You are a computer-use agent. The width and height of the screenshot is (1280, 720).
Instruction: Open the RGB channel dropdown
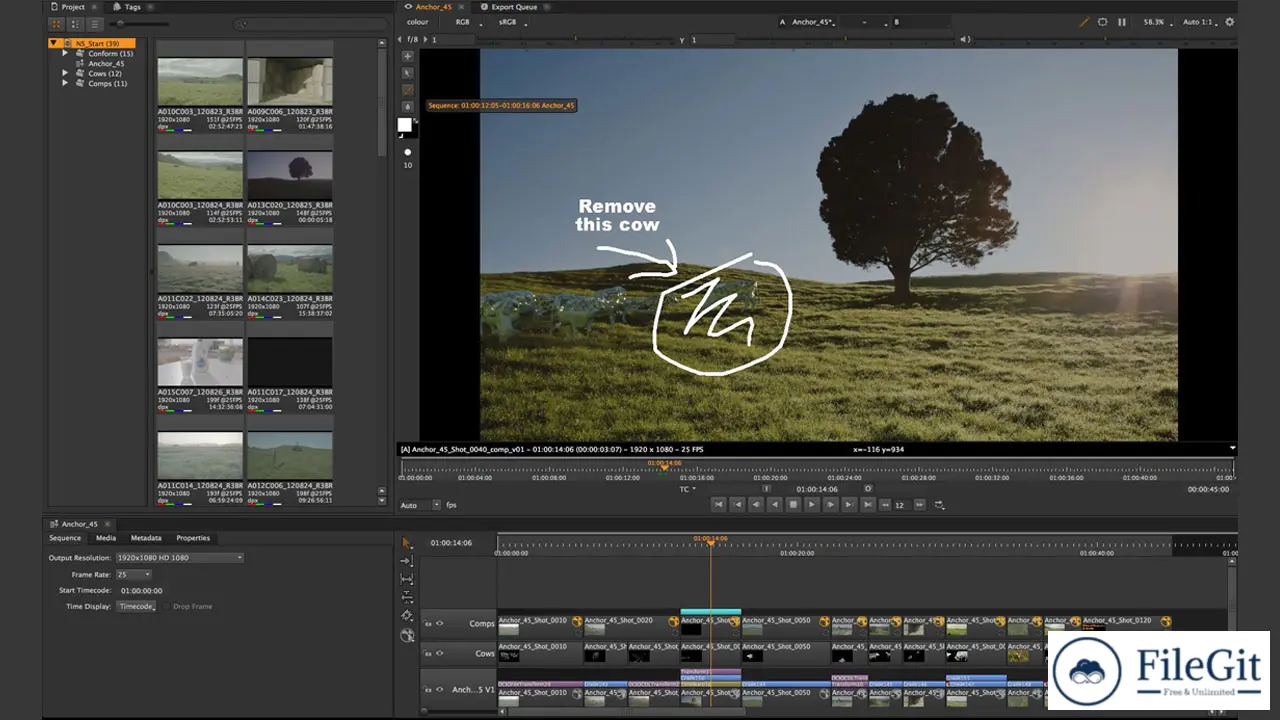[x=468, y=22]
